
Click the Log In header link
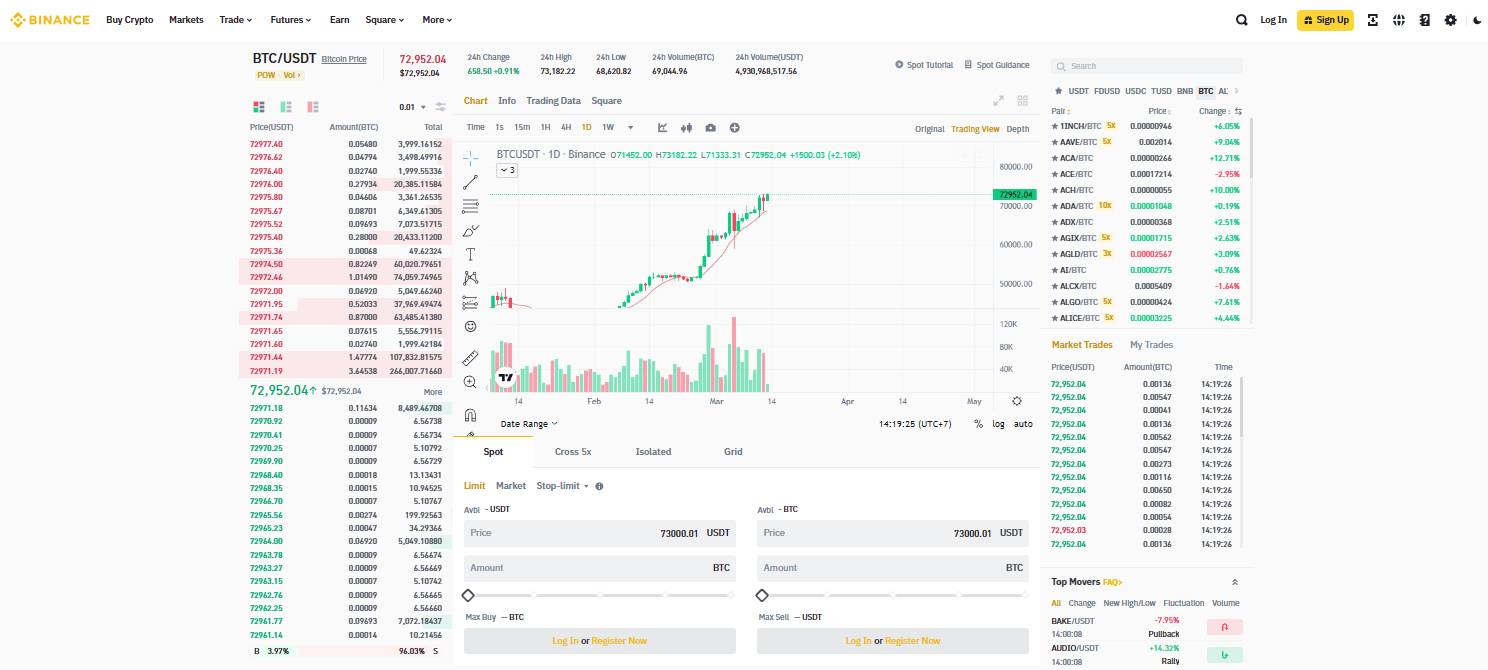[1273, 20]
